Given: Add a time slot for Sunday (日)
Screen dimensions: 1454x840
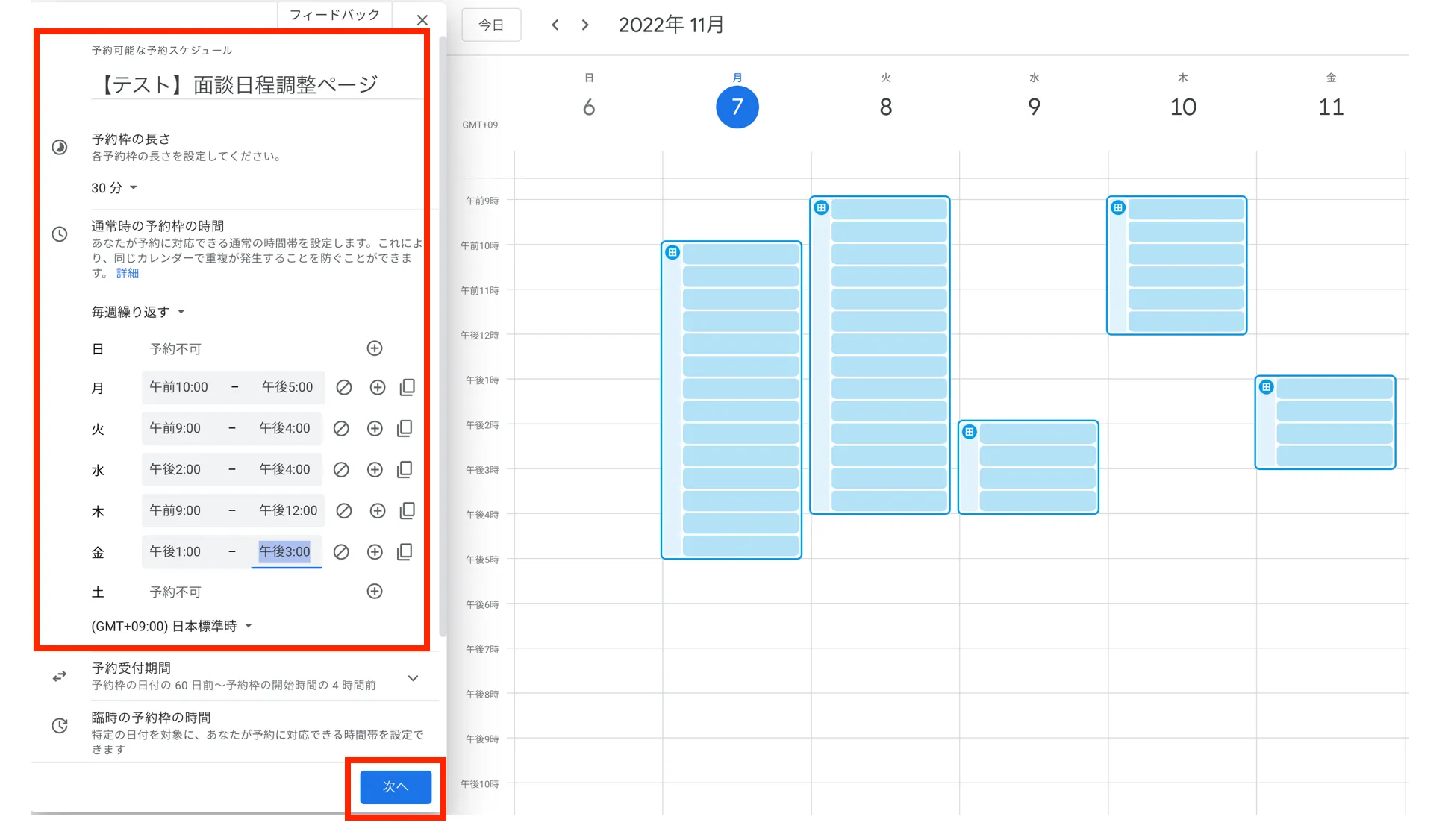Looking at the screenshot, I should 375,348.
